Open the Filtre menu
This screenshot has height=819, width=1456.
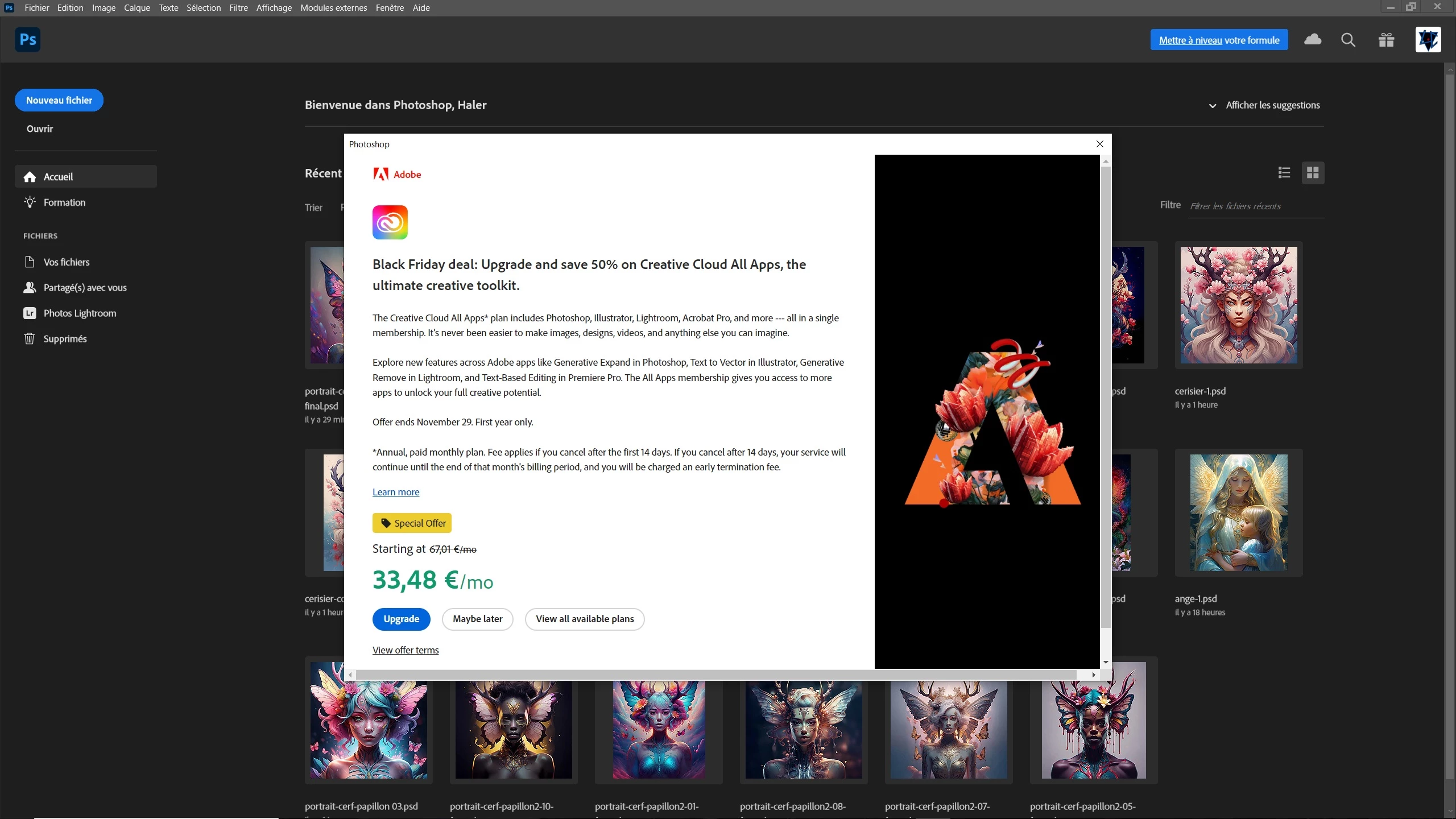point(238,8)
